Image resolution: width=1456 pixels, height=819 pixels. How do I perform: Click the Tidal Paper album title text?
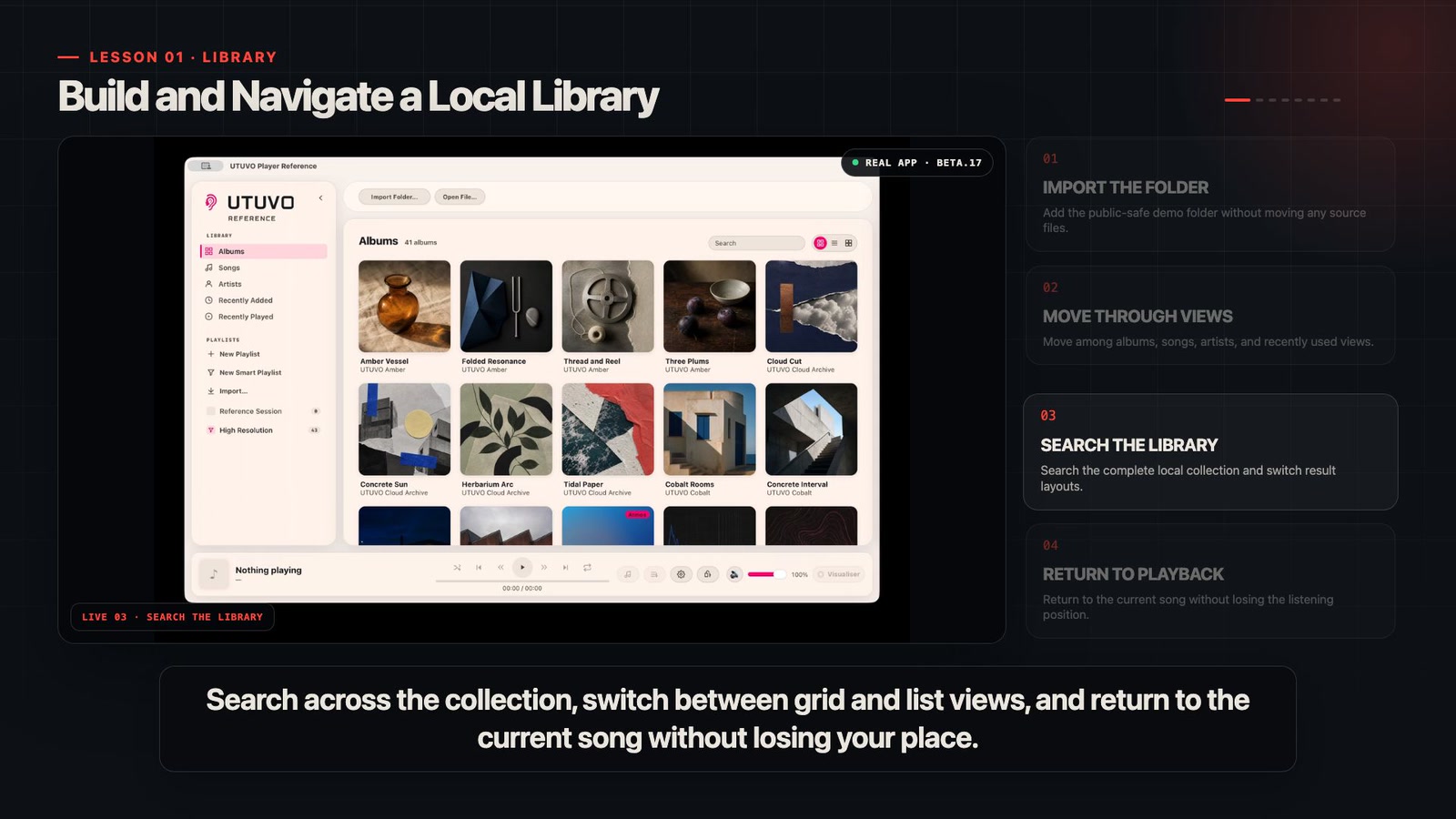(x=583, y=484)
